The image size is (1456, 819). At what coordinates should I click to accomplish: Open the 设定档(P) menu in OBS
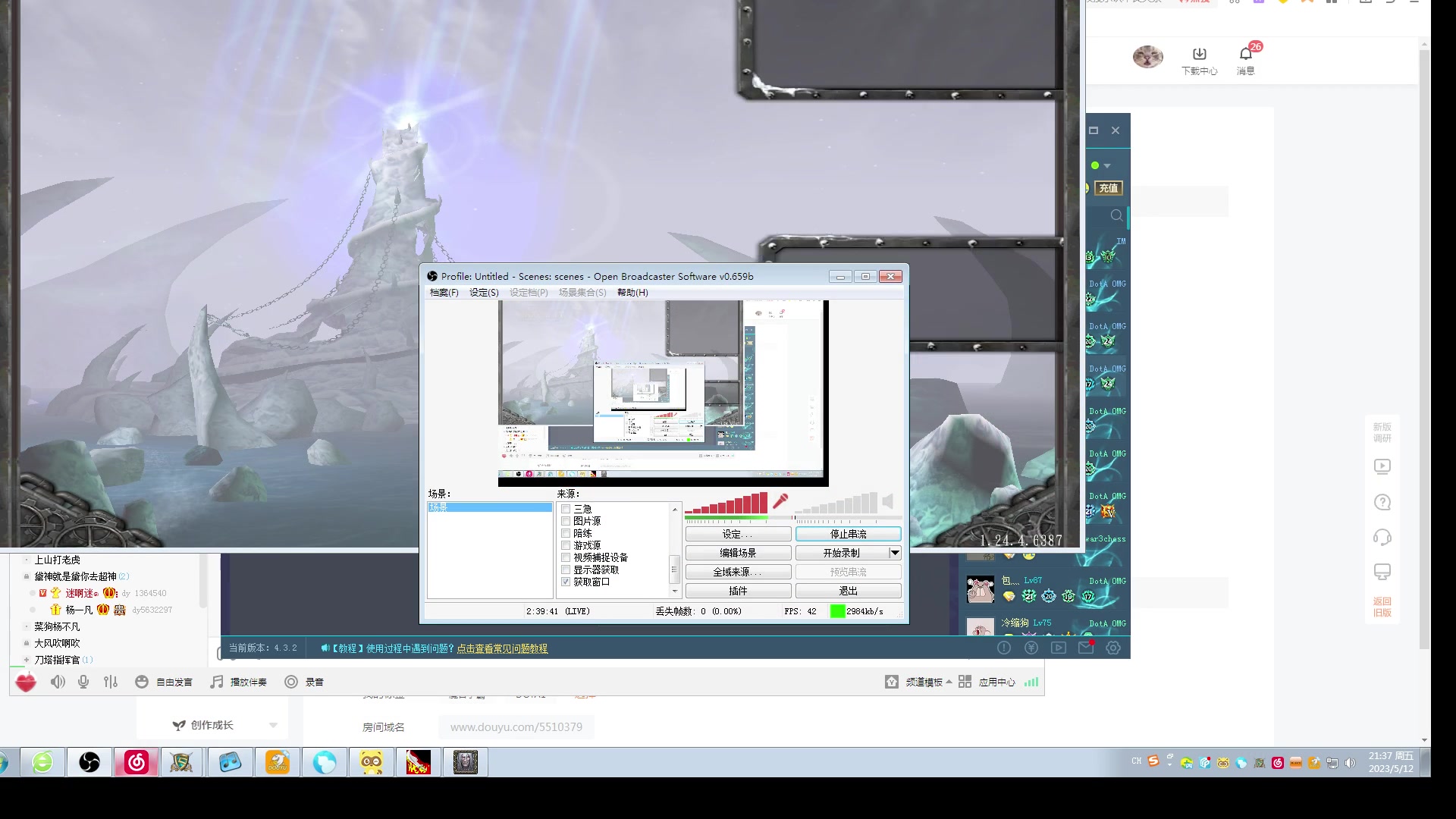(x=529, y=293)
